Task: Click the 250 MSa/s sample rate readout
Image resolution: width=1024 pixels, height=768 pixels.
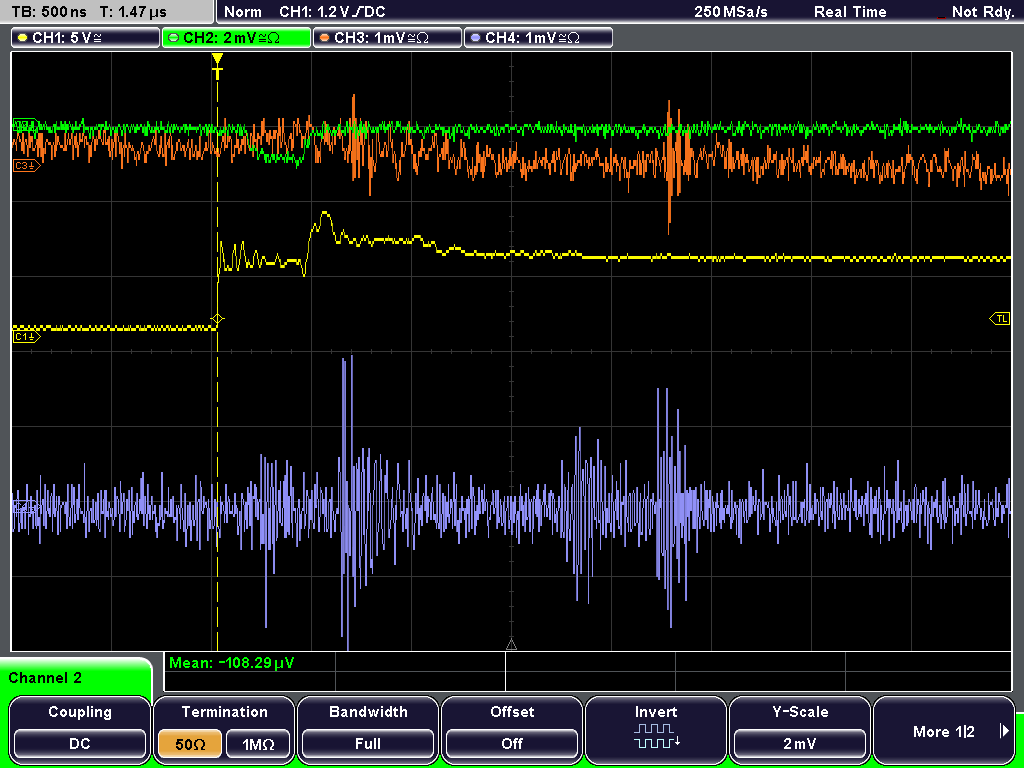Action: click(x=731, y=12)
